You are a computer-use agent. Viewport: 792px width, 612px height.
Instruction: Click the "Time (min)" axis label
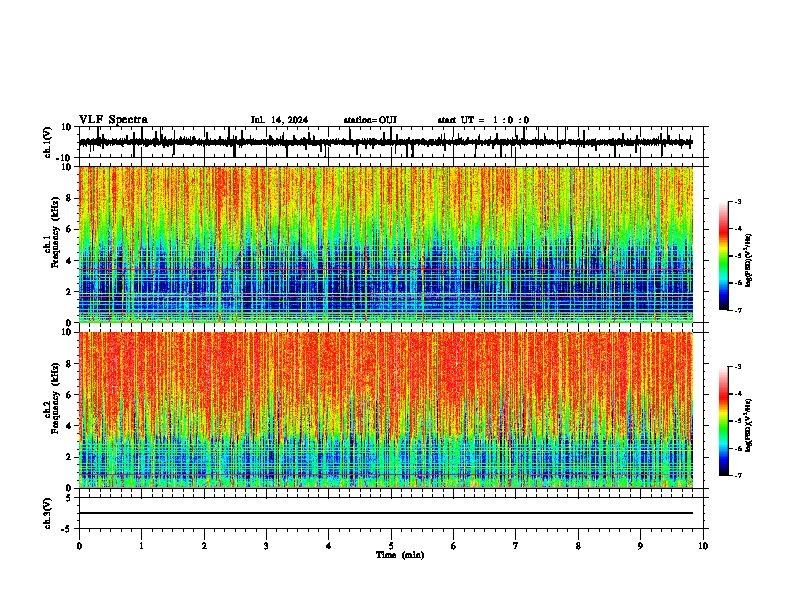coord(400,555)
